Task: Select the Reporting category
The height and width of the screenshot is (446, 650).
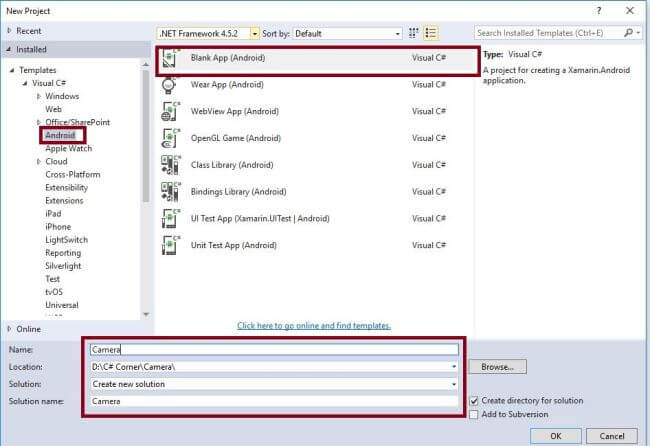Action: [63, 253]
